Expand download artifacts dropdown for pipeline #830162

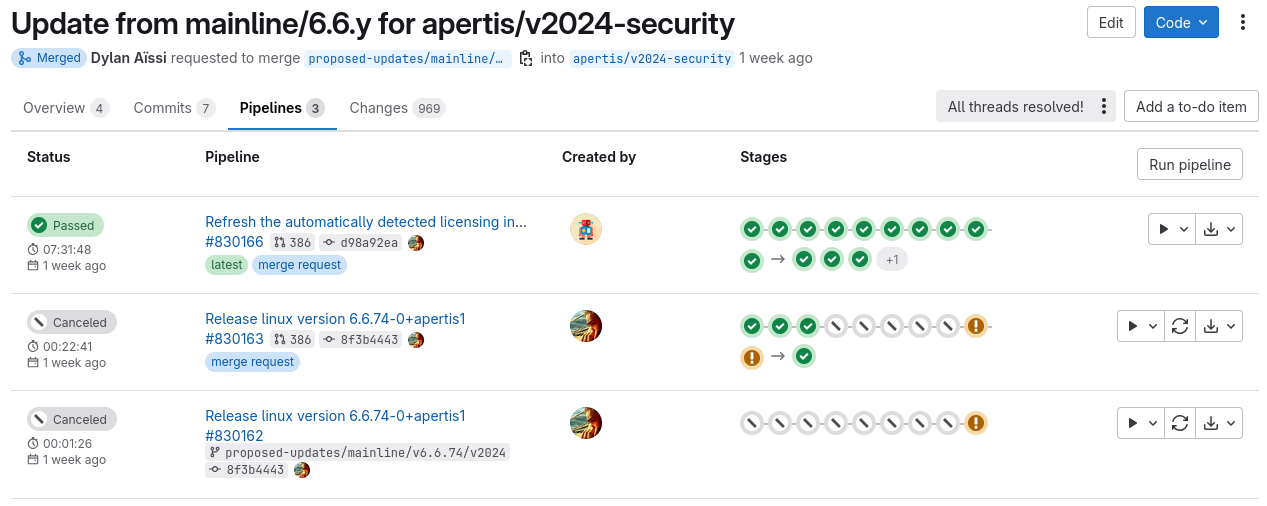click(x=1219, y=423)
